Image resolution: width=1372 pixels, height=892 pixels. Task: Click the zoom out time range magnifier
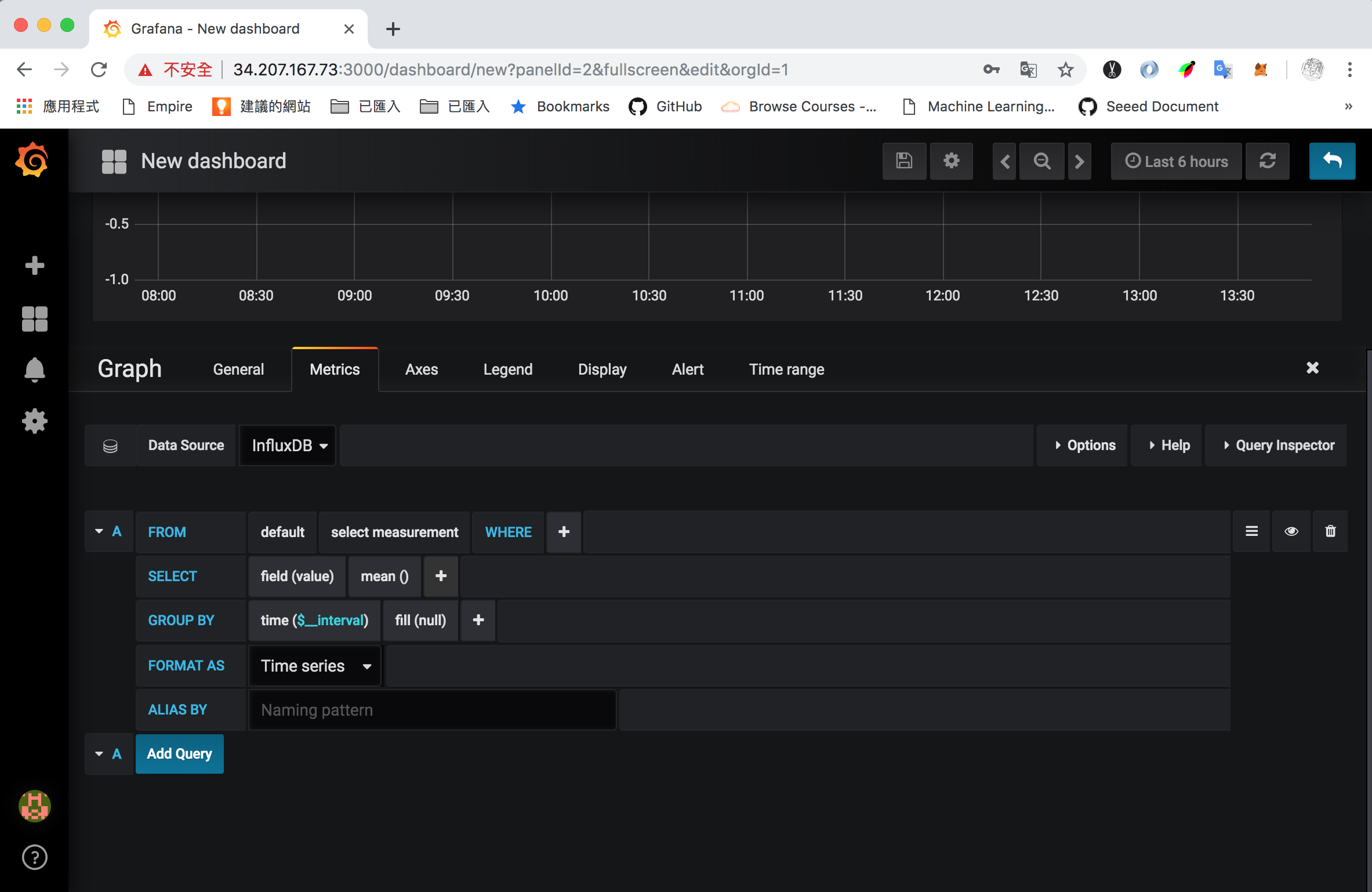pos(1041,161)
